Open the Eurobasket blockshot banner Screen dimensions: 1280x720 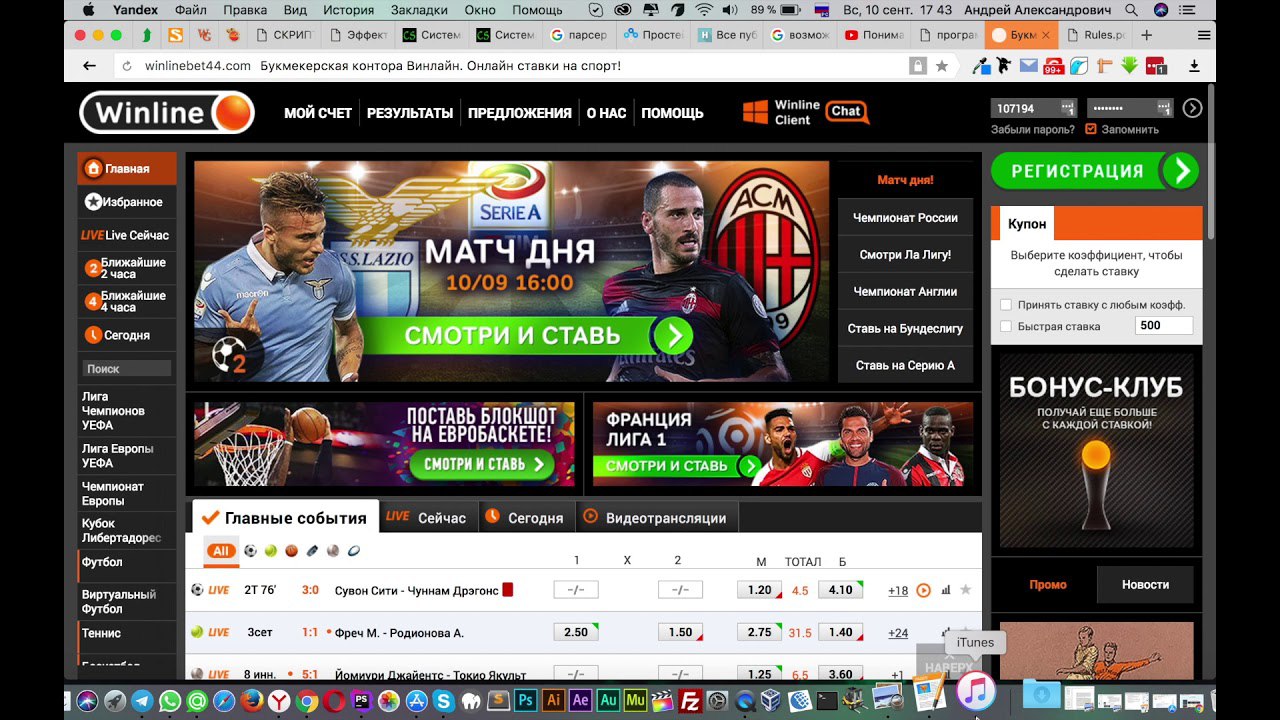pyautogui.click(x=384, y=444)
